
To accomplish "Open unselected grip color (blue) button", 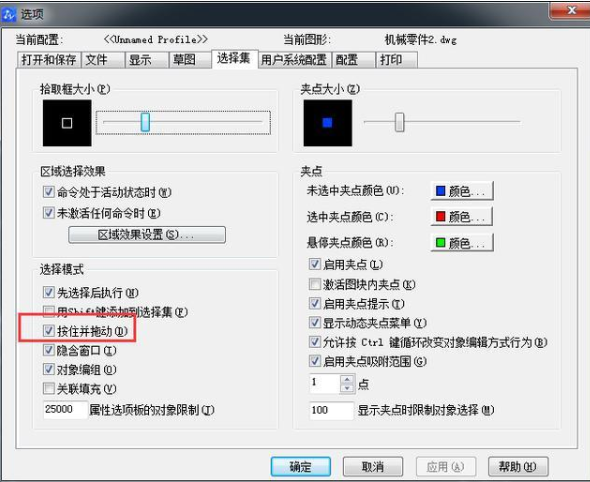I will point(462,191).
